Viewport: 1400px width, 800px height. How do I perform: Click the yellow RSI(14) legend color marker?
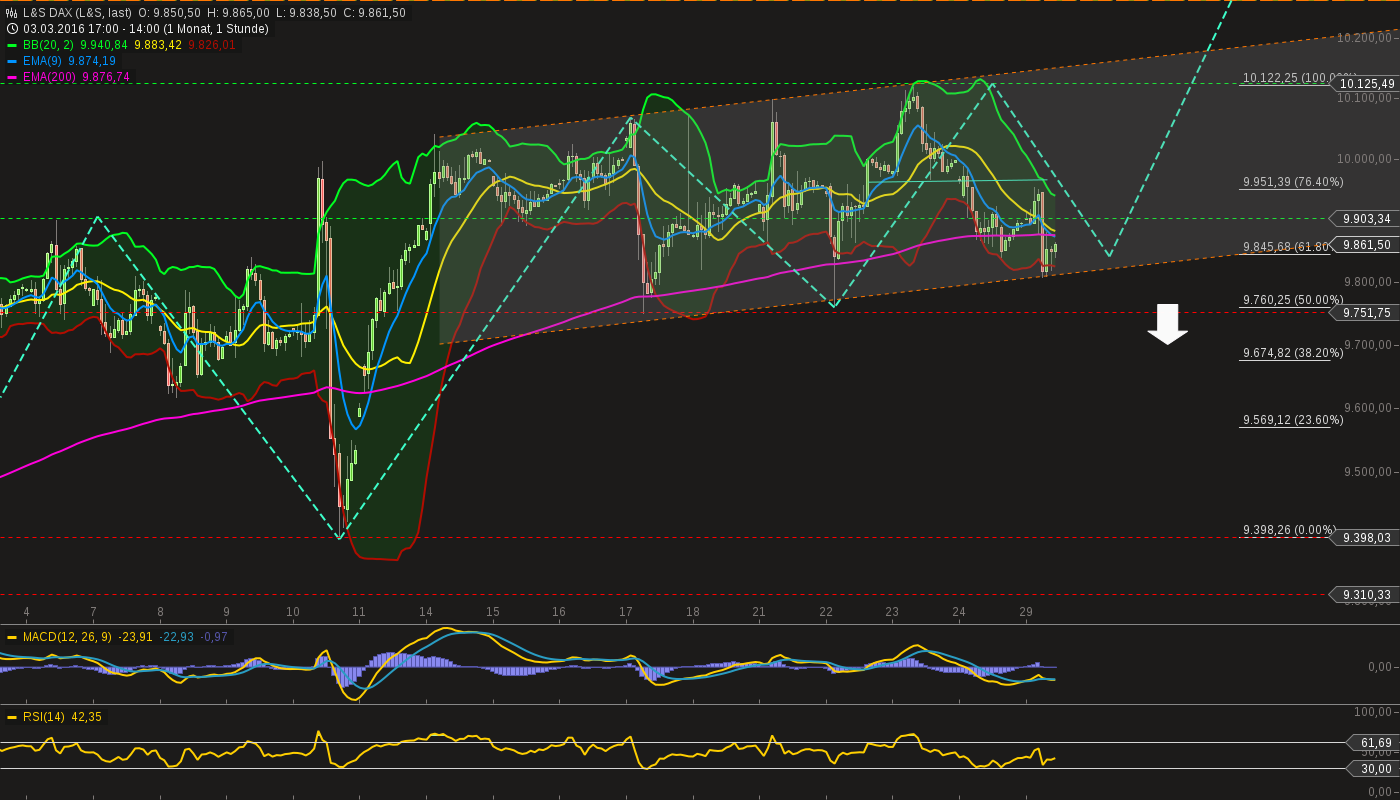12,717
